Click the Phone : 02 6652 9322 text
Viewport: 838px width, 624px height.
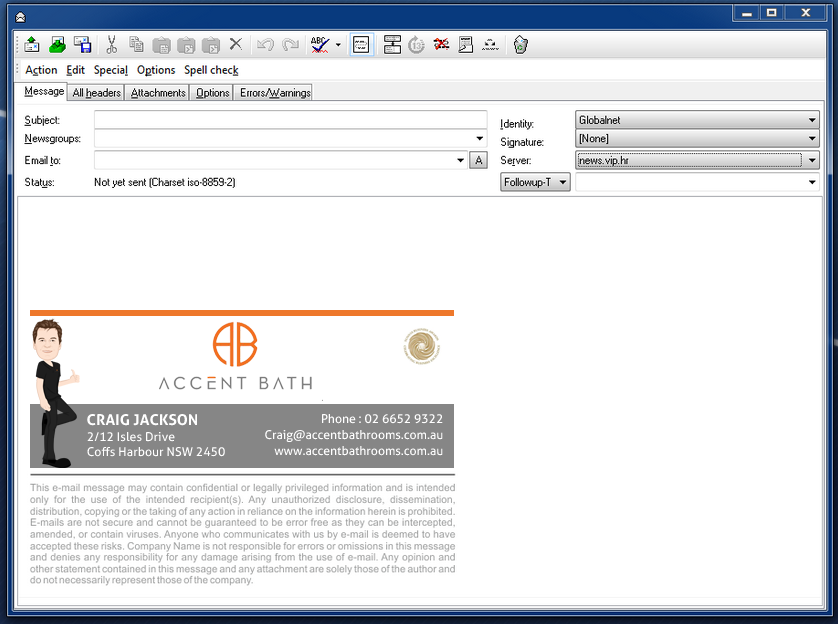coord(382,419)
